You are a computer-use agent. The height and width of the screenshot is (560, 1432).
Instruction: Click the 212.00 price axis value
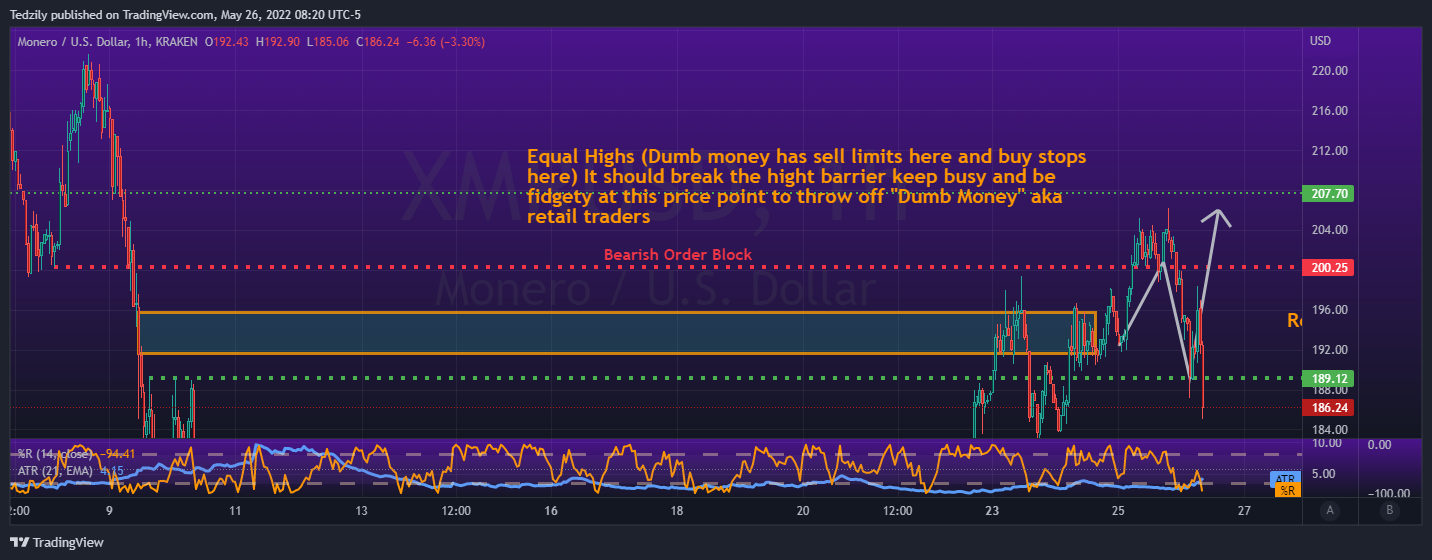[x=1328, y=151]
